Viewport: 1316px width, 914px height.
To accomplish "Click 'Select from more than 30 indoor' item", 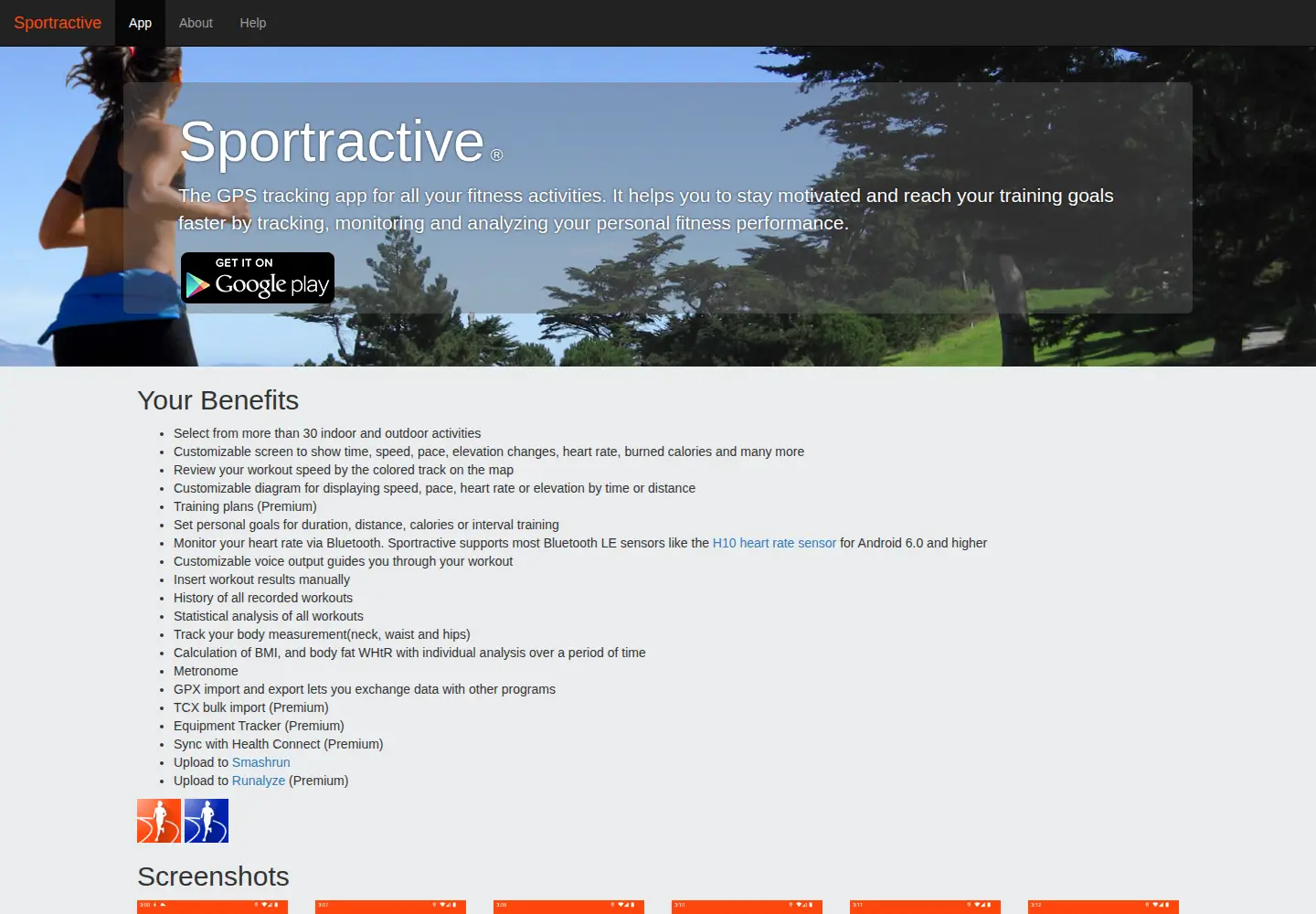I will coord(327,433).
